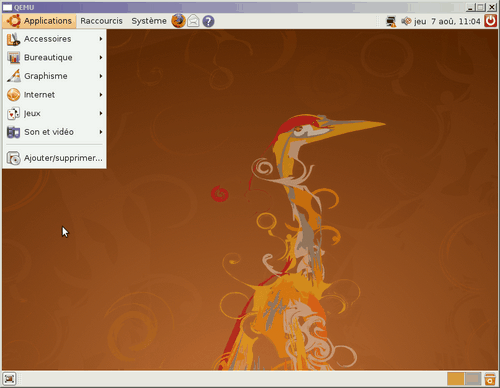Click the Ajouter/supprimer package icon
Image resolution: width=500 pixels, height=388 pixels.
pos(13,158)
